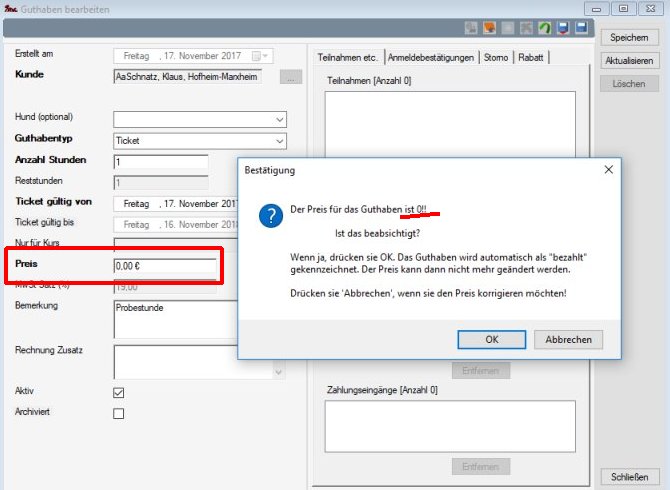Screen dimensions: 670x490
Task: Click into the Preis input field
Action: (164, 267)
